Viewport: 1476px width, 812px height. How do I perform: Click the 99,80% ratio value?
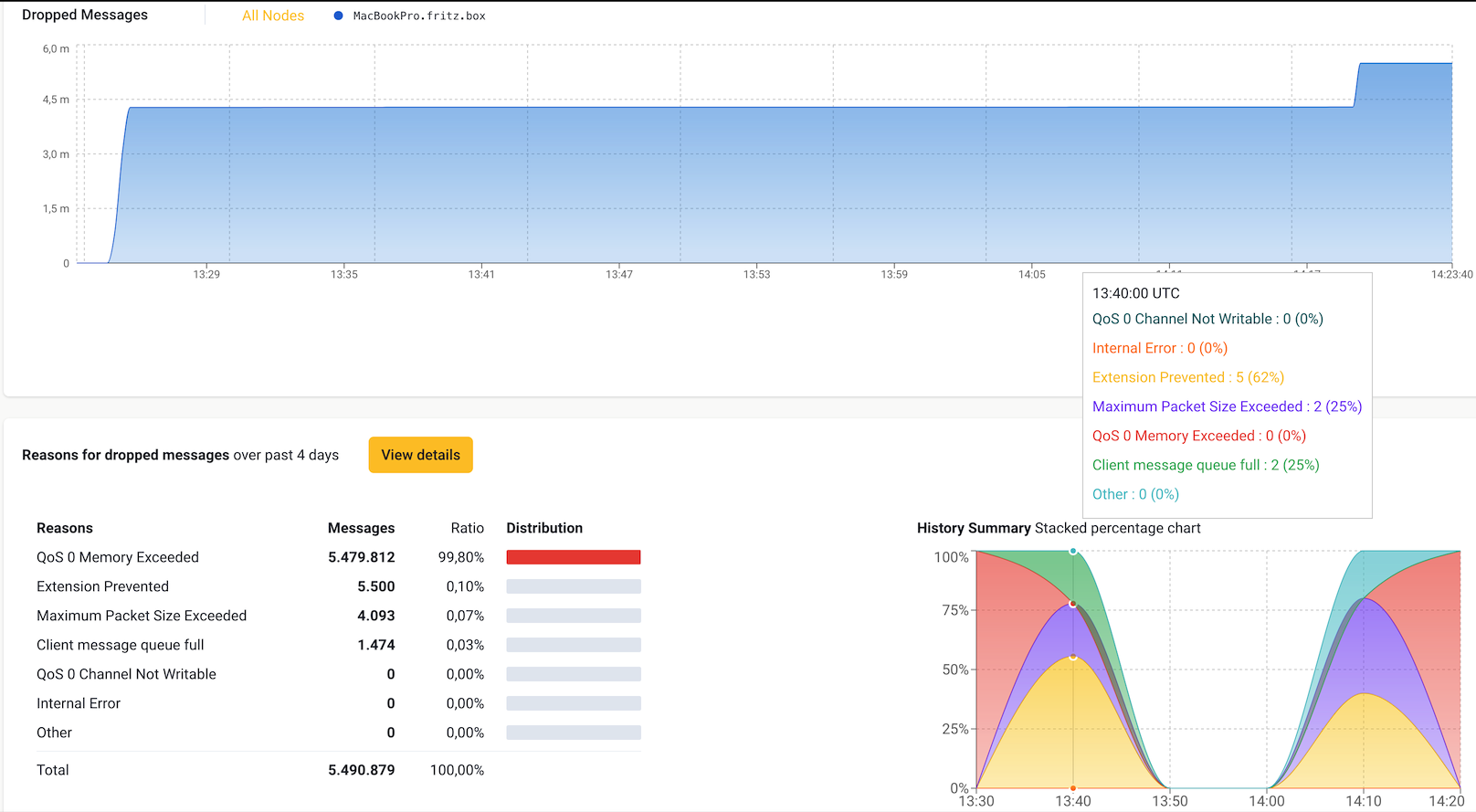point(461,557)
